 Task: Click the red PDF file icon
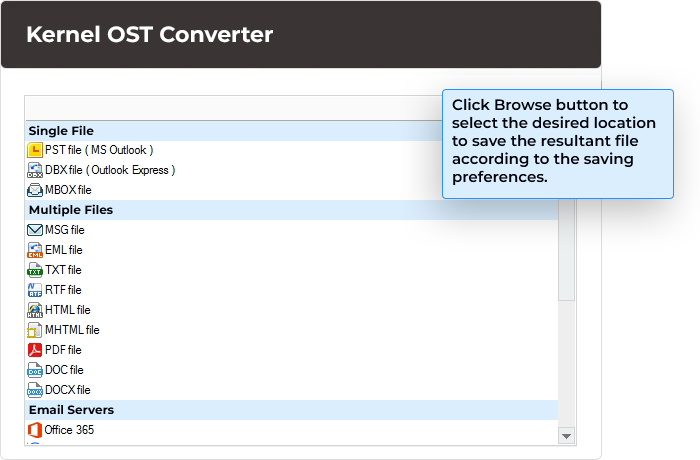tap(35, 350)
